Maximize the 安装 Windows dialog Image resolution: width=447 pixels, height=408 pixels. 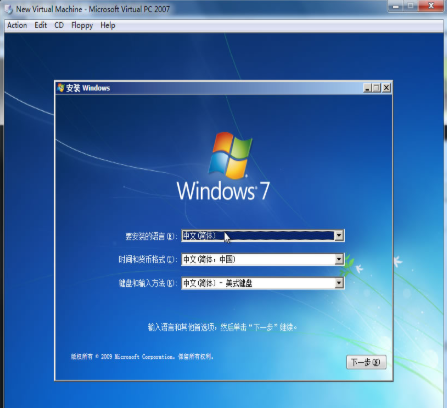(376, 88)
